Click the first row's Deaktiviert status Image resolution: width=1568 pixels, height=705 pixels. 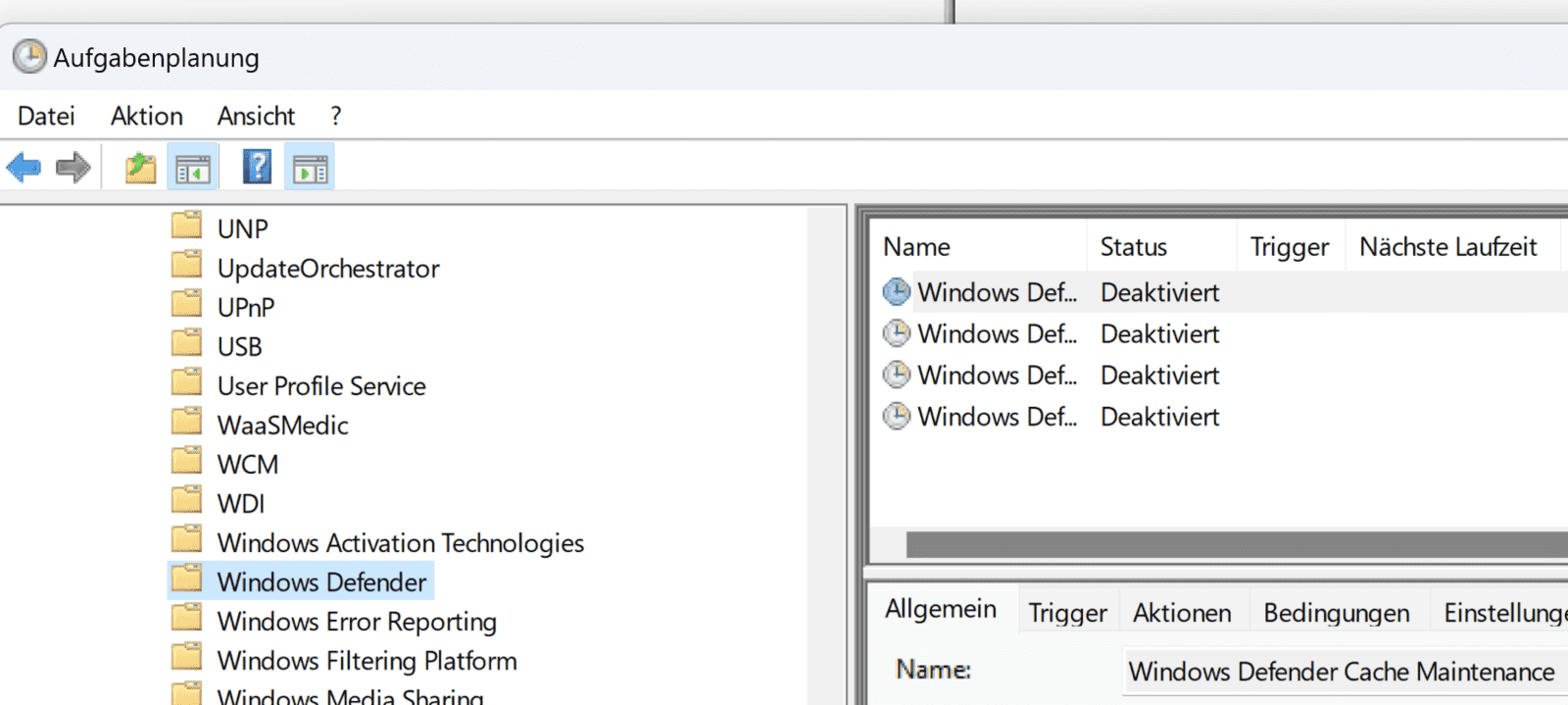coord(1160,292)
